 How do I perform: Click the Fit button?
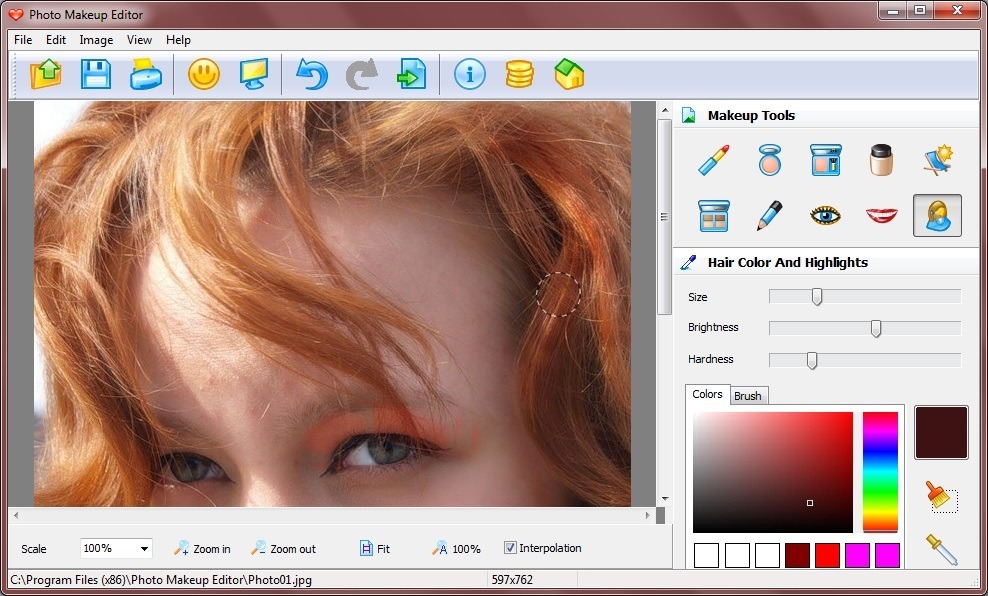click(x=375, y=548)
